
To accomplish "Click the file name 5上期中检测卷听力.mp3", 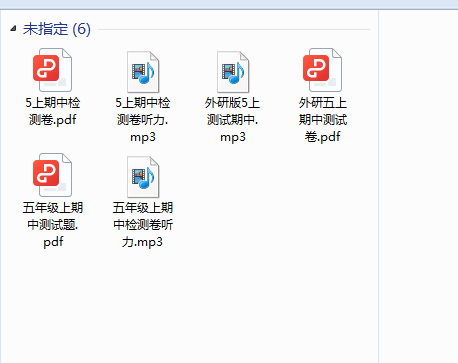I will tap(143, 120).
